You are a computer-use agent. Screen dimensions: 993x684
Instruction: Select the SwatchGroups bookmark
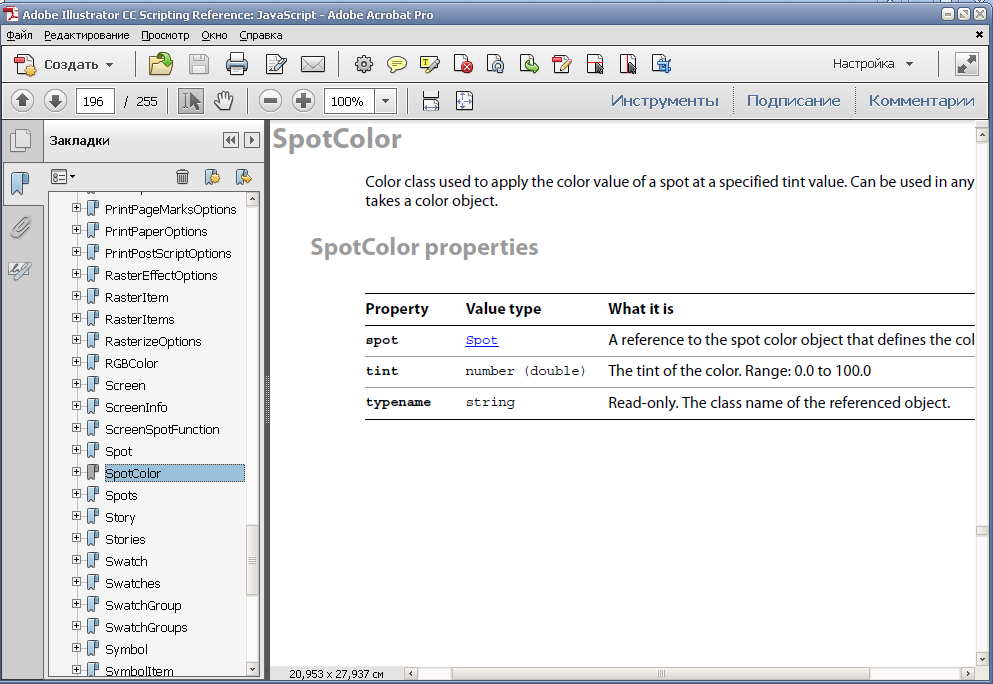(x=146, y=628)
